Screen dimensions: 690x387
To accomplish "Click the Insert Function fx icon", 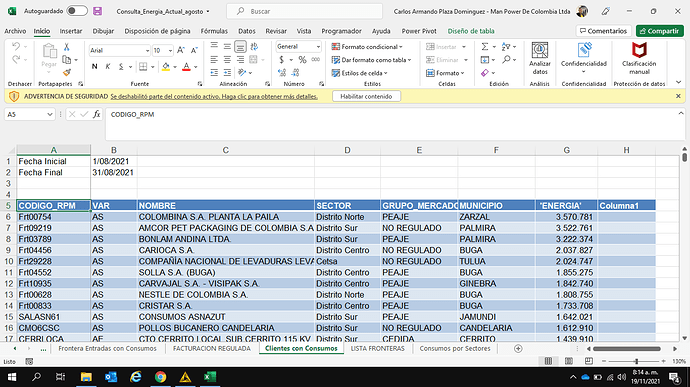I will click(96, 114).
